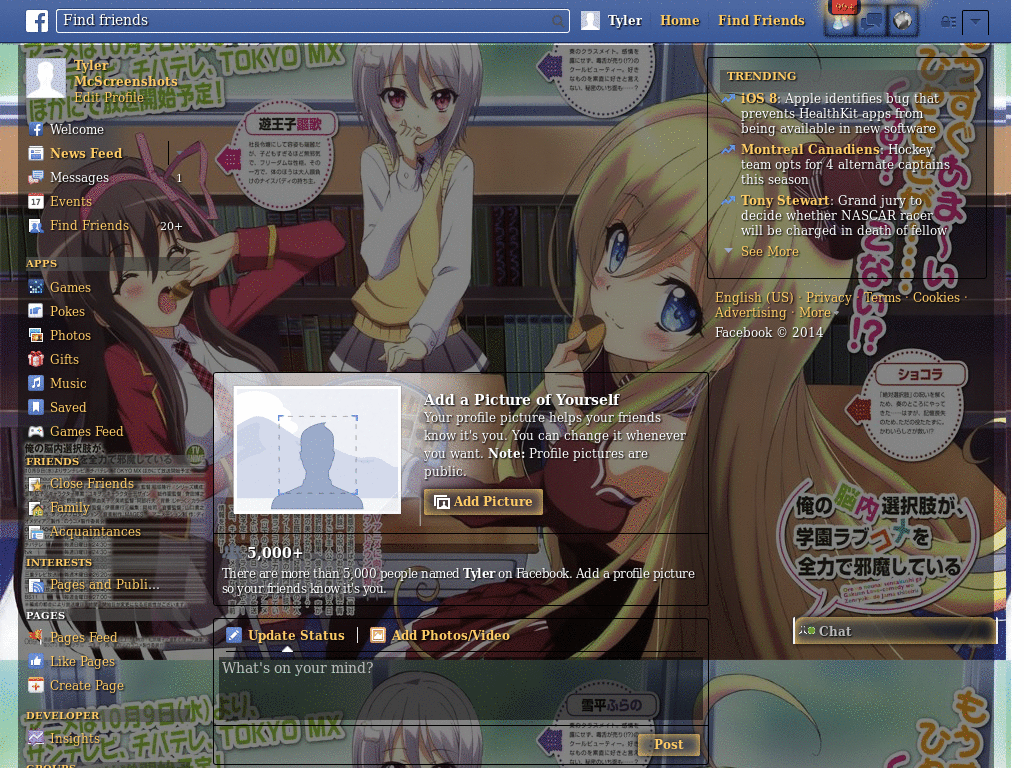Open the Terms footer link
Image resolution: width=1024 pixels, height=768 pixels.
(x=882, y=298)
